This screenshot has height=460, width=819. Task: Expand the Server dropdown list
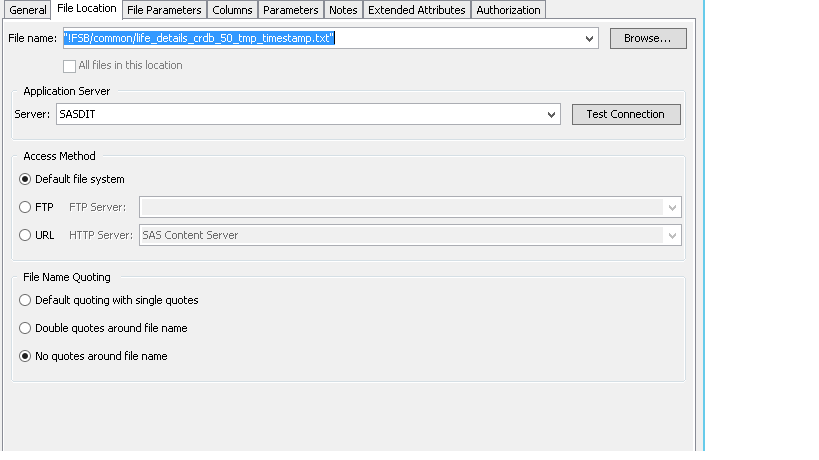click(552, 115)
